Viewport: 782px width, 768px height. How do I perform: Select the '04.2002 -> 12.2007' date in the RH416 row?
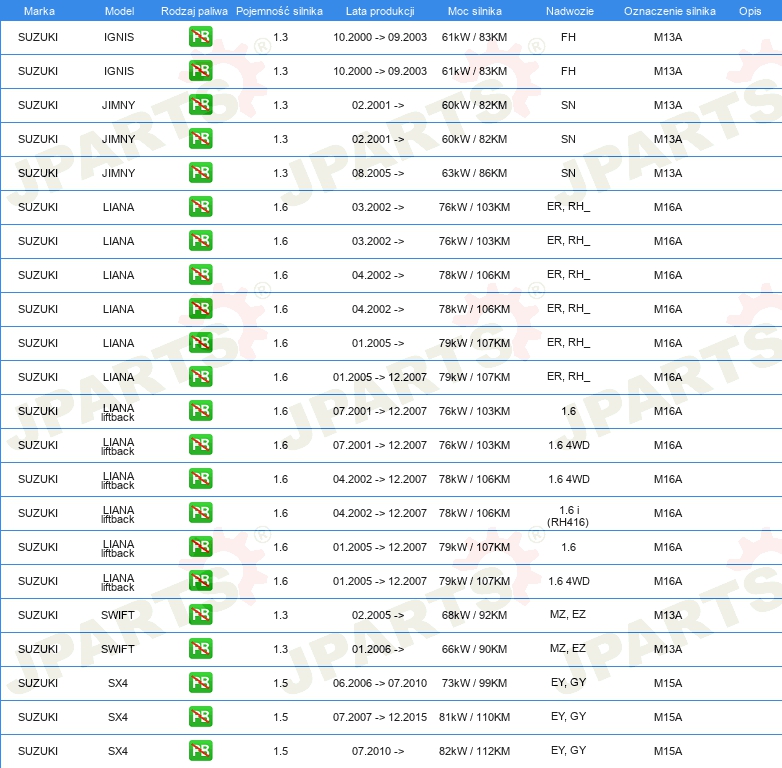click(x=380, y=513)
